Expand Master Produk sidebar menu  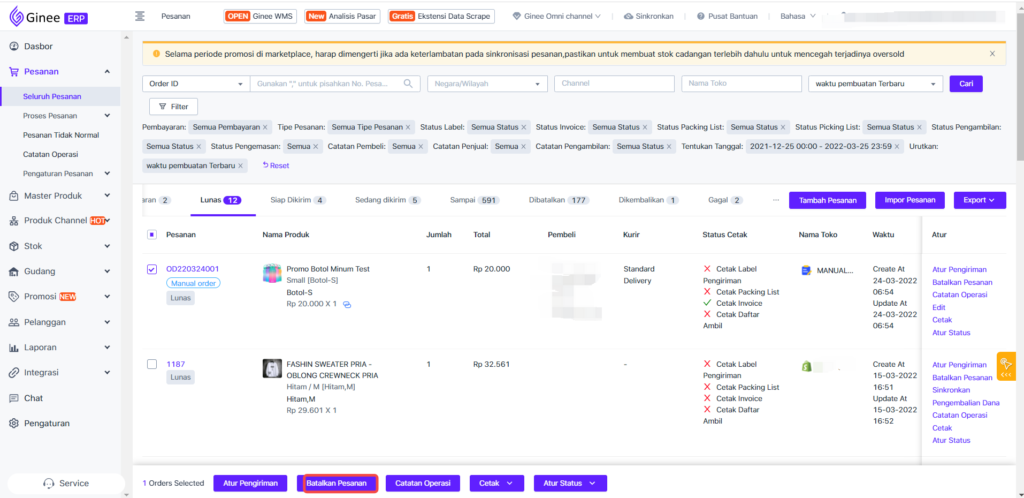[107, 196]
